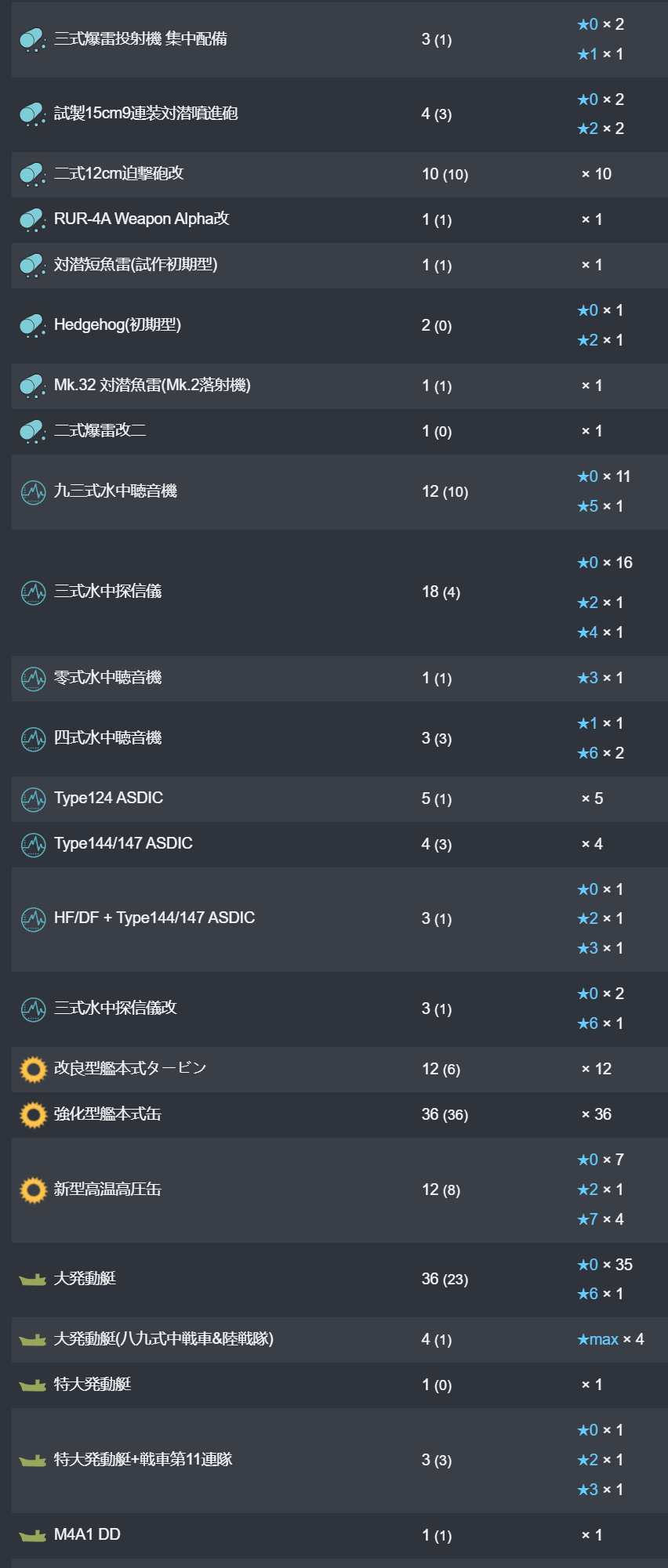Select the 二式12cm迫撃砲改 equipment name
This screenshot has width=668, height=1568.
(119, 173)
